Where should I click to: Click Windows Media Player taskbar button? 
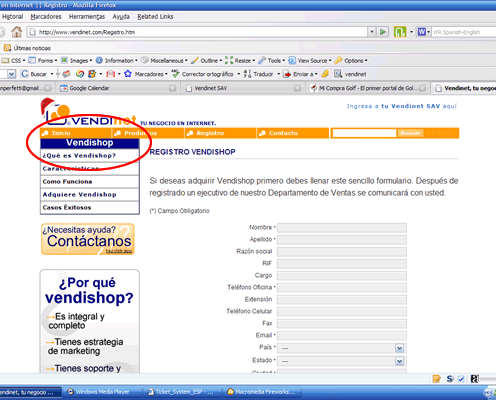[x=102, y=392]
